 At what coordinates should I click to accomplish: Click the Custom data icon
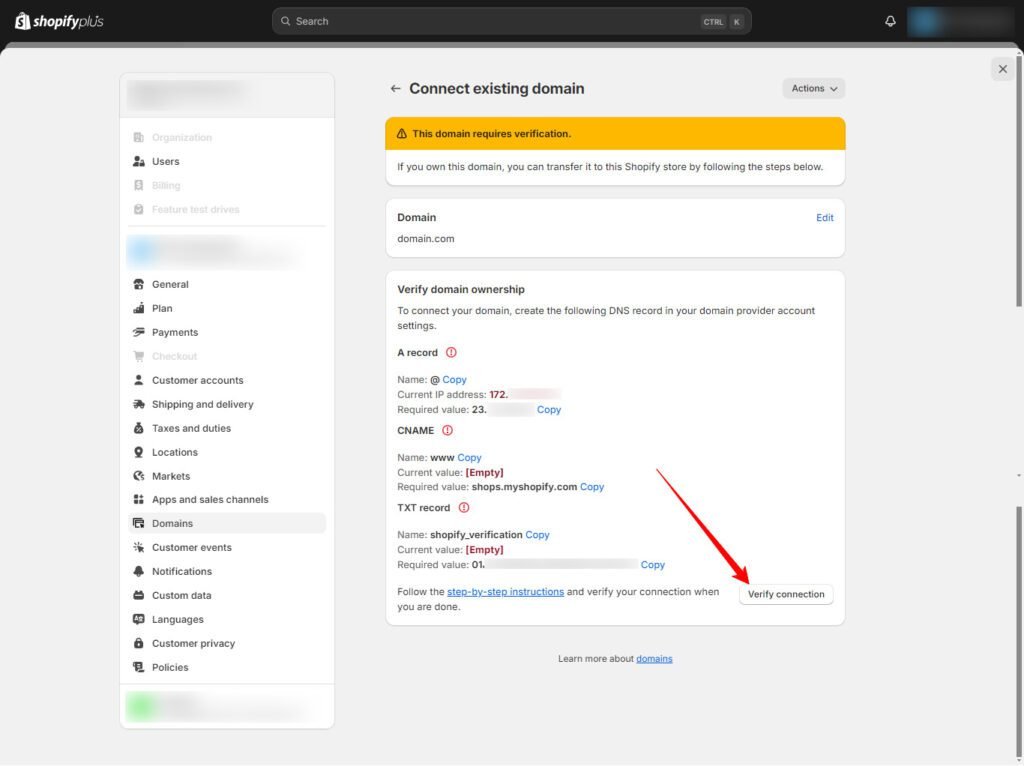[138, 595]
